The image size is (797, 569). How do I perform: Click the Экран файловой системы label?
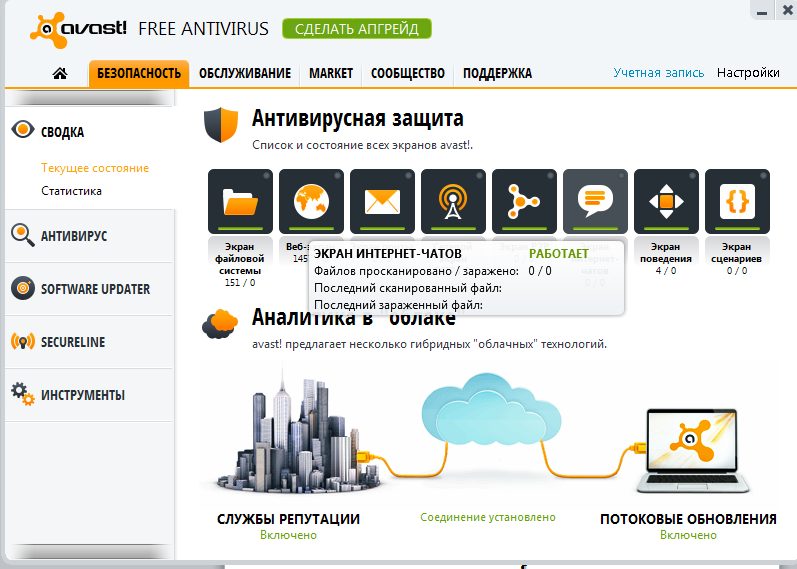coord(239,258)
